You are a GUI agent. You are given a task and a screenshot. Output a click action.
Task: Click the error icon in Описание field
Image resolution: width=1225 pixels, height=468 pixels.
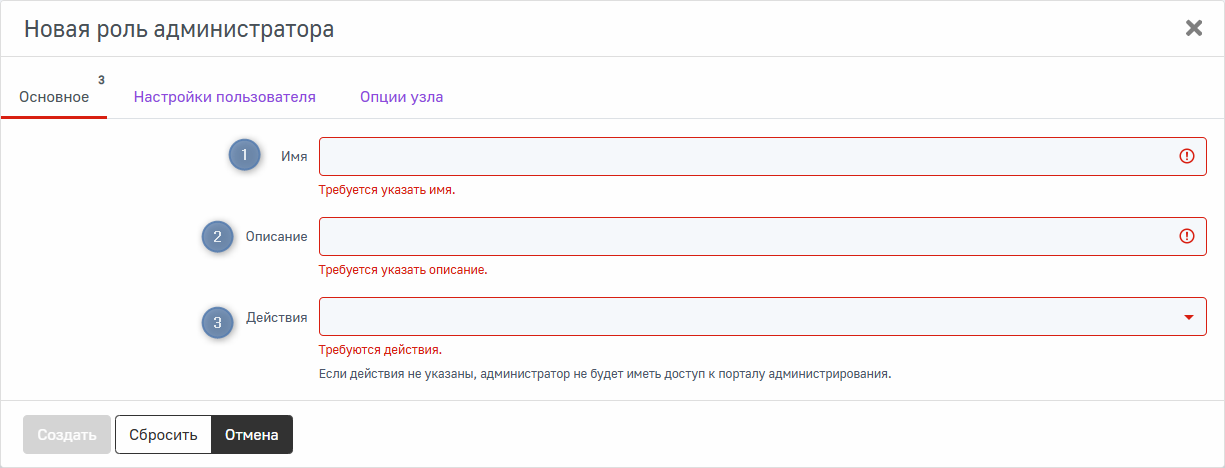[1187, 236]
